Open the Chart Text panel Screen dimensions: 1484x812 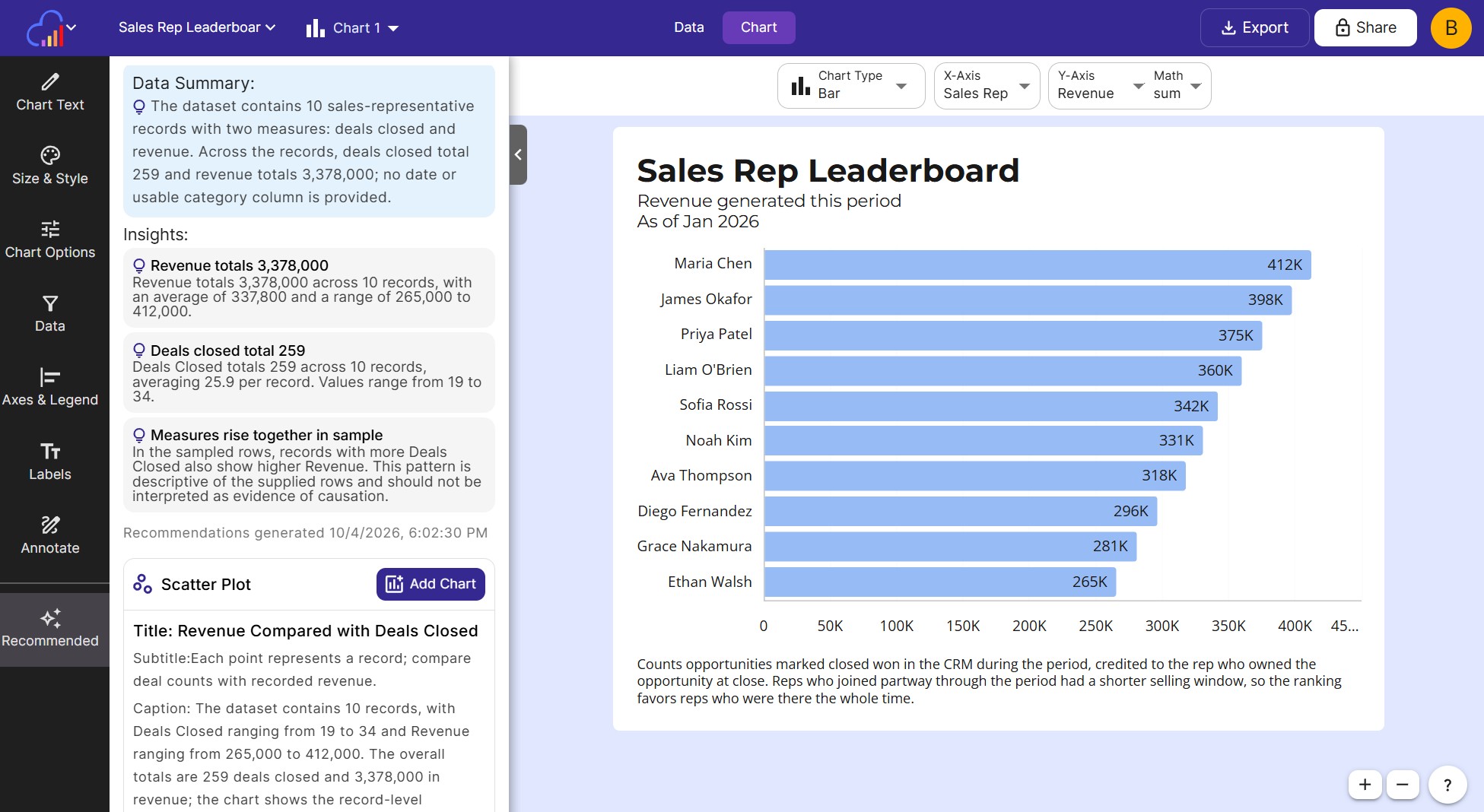coord(50,93)
